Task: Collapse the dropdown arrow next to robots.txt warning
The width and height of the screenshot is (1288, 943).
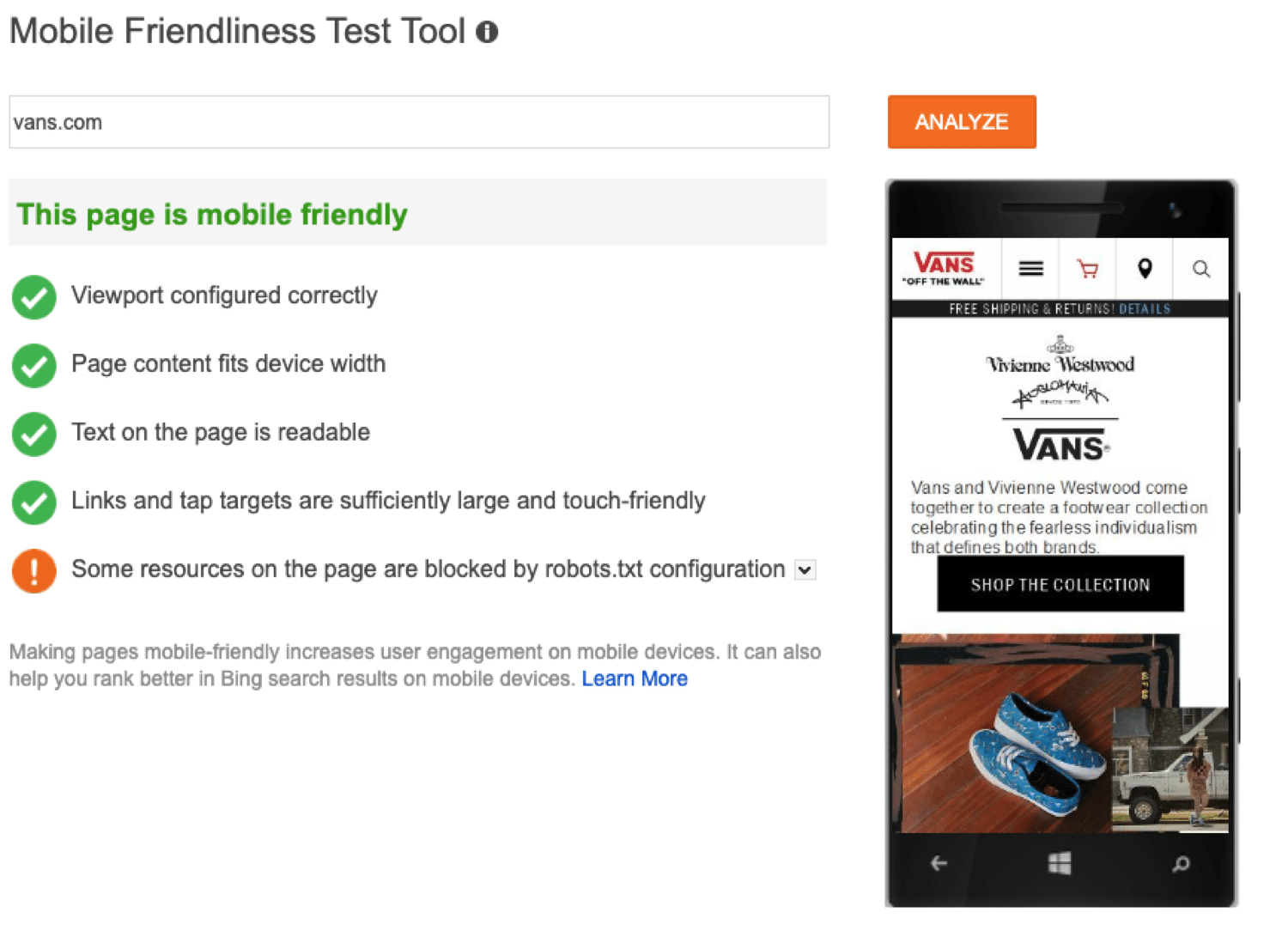Action: pos(804,569)
